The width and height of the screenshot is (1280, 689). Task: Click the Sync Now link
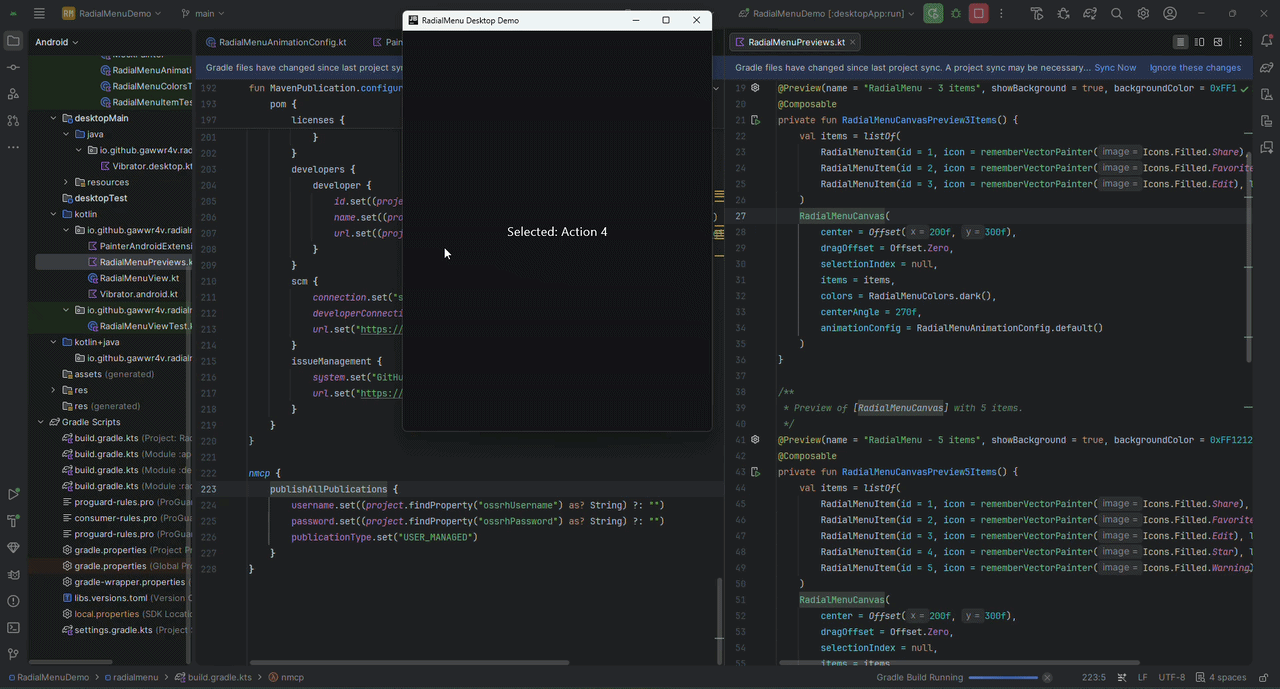tap(1115, 67)
